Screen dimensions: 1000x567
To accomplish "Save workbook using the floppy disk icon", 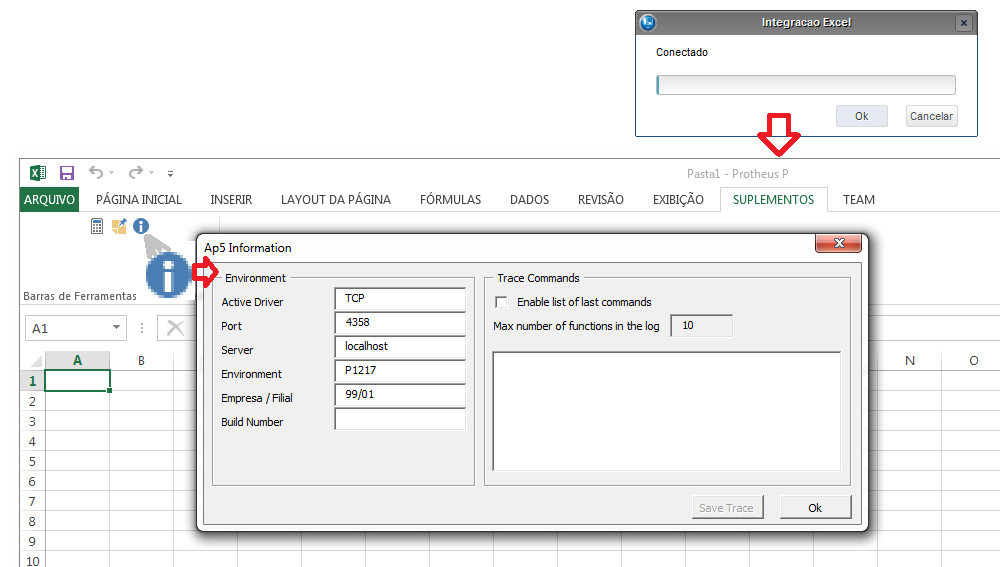I will (x=67, y=173).
